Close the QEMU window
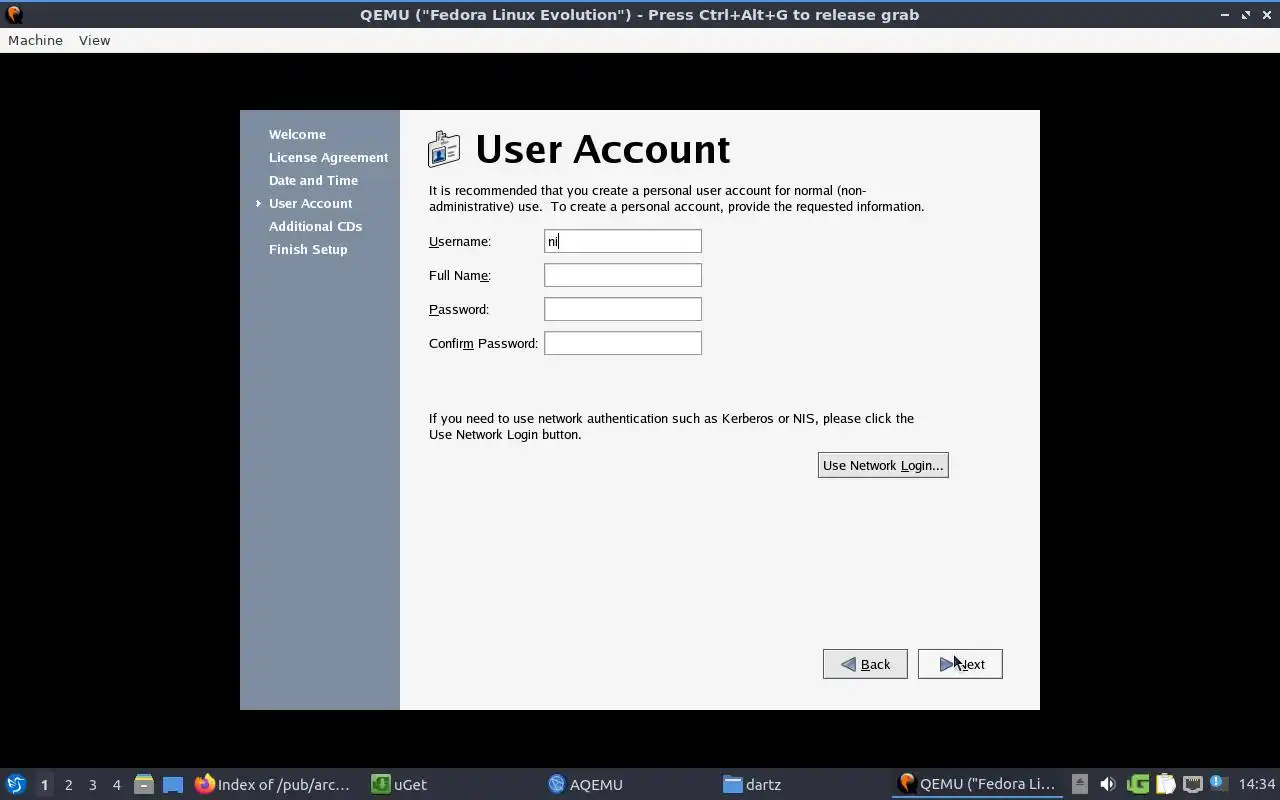 click(1266, 14)
